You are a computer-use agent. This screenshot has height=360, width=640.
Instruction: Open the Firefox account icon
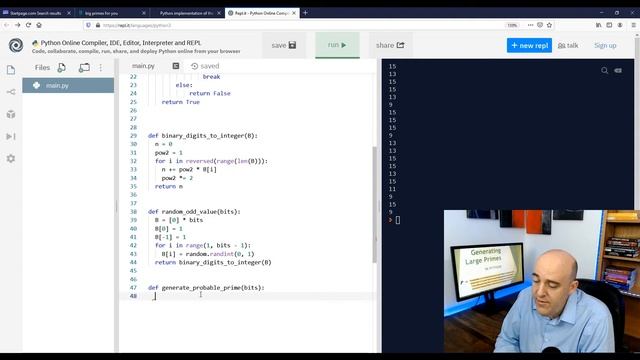tap(620, 25)
